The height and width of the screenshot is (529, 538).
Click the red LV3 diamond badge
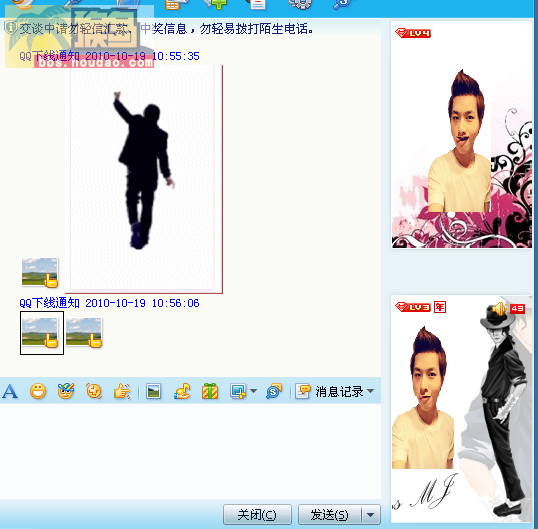(x=413, y=307)
